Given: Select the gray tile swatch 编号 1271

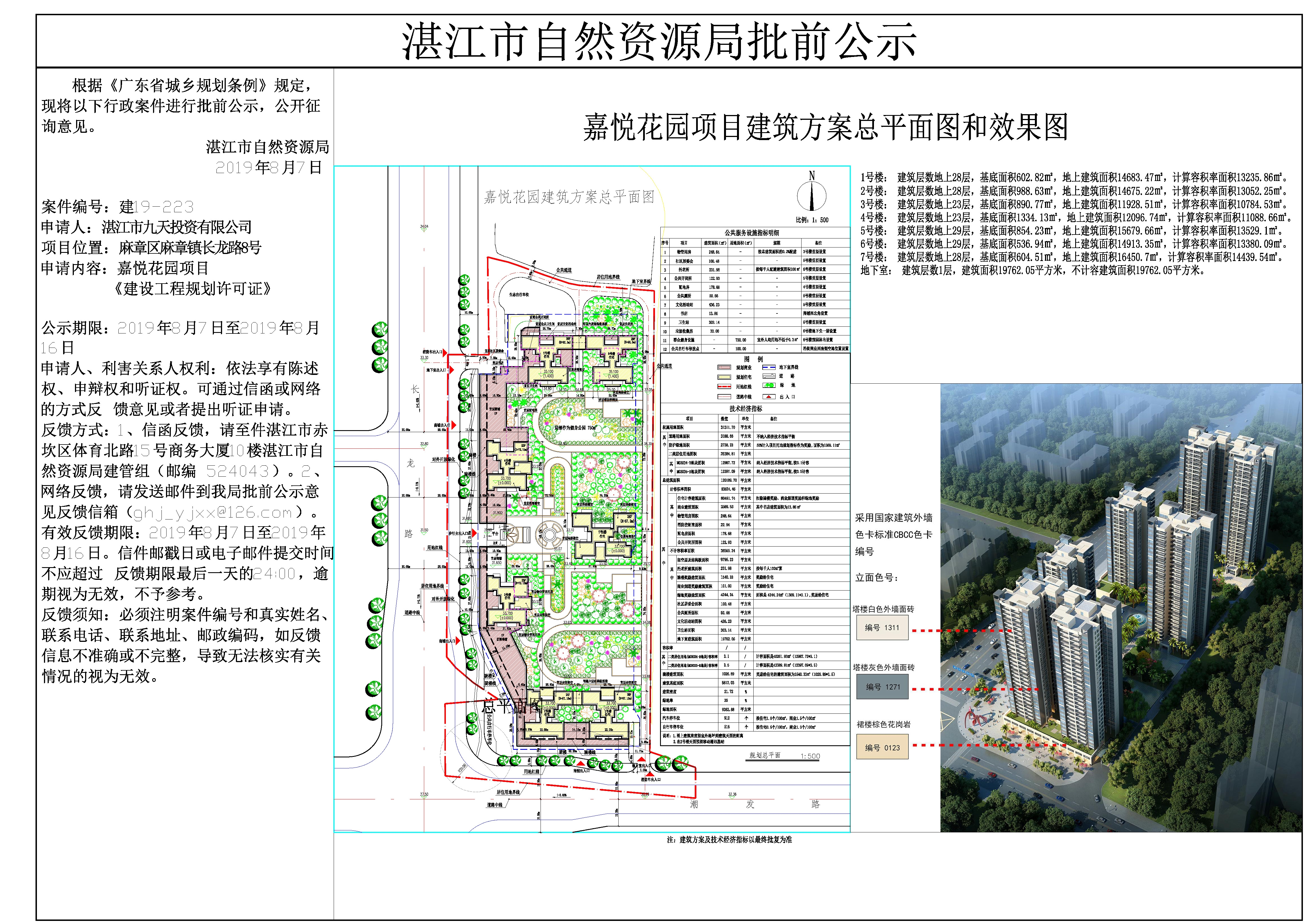Looking at the screenshot, I should tap(882, 687).
